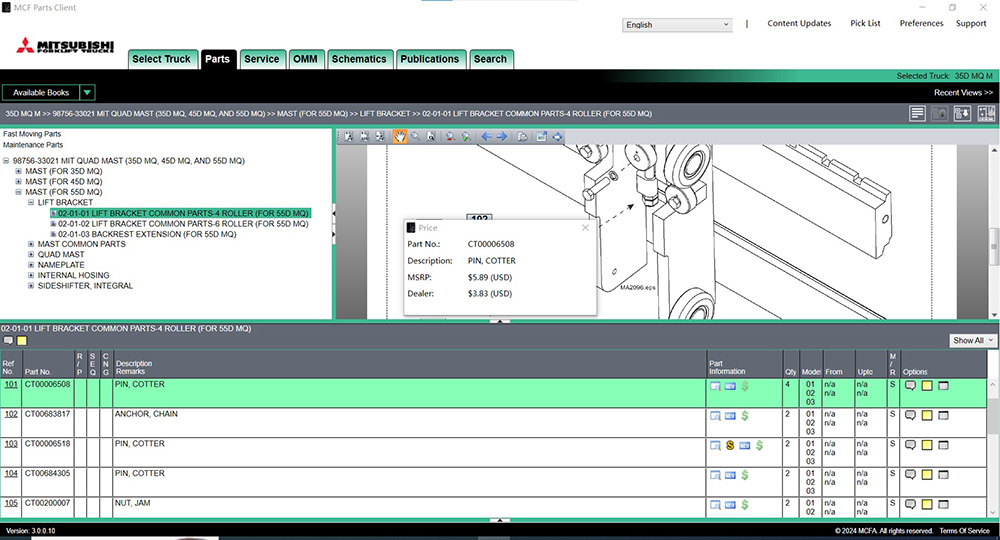Open Recent Views

pos(963,92)
